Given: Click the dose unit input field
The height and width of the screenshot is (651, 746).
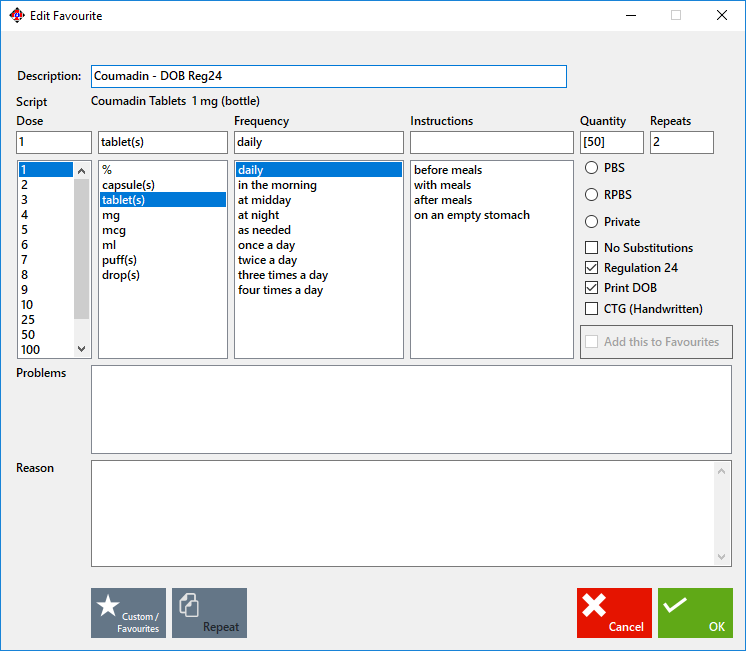Looking at the screenshot, I should tap(163, 142).
